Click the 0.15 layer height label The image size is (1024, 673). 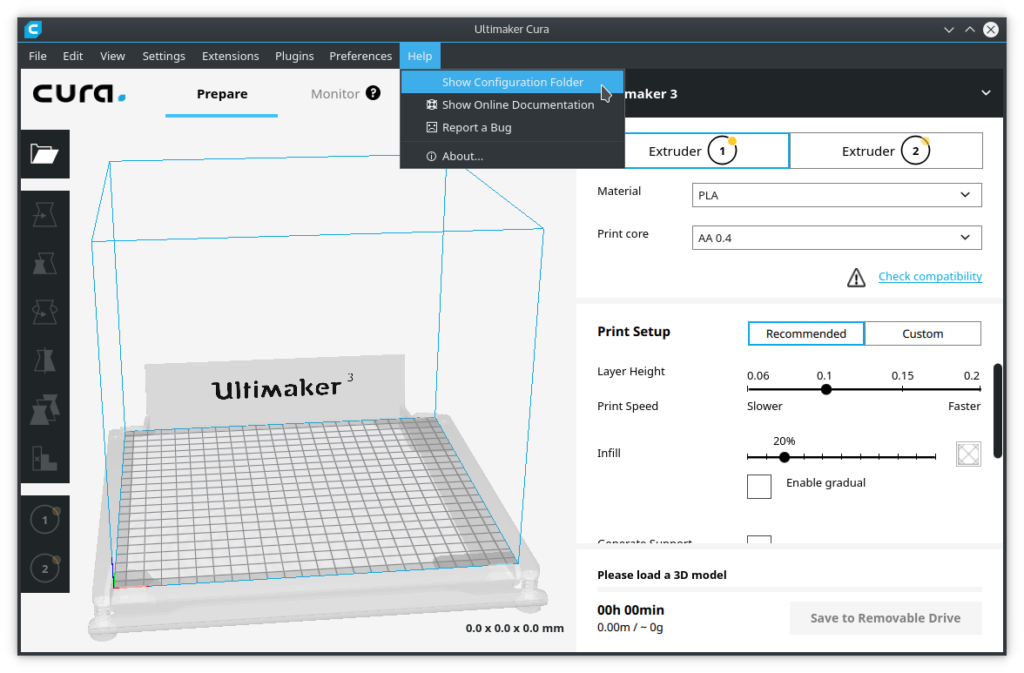pyautogui.click(x=903, y=376)
